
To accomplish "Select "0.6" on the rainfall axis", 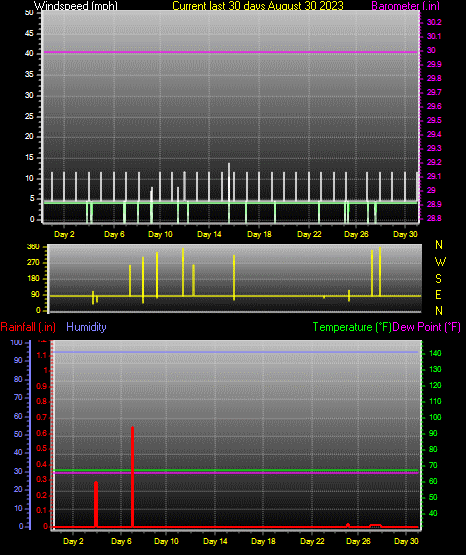I will pyautogui.click(x=42, y=433).
